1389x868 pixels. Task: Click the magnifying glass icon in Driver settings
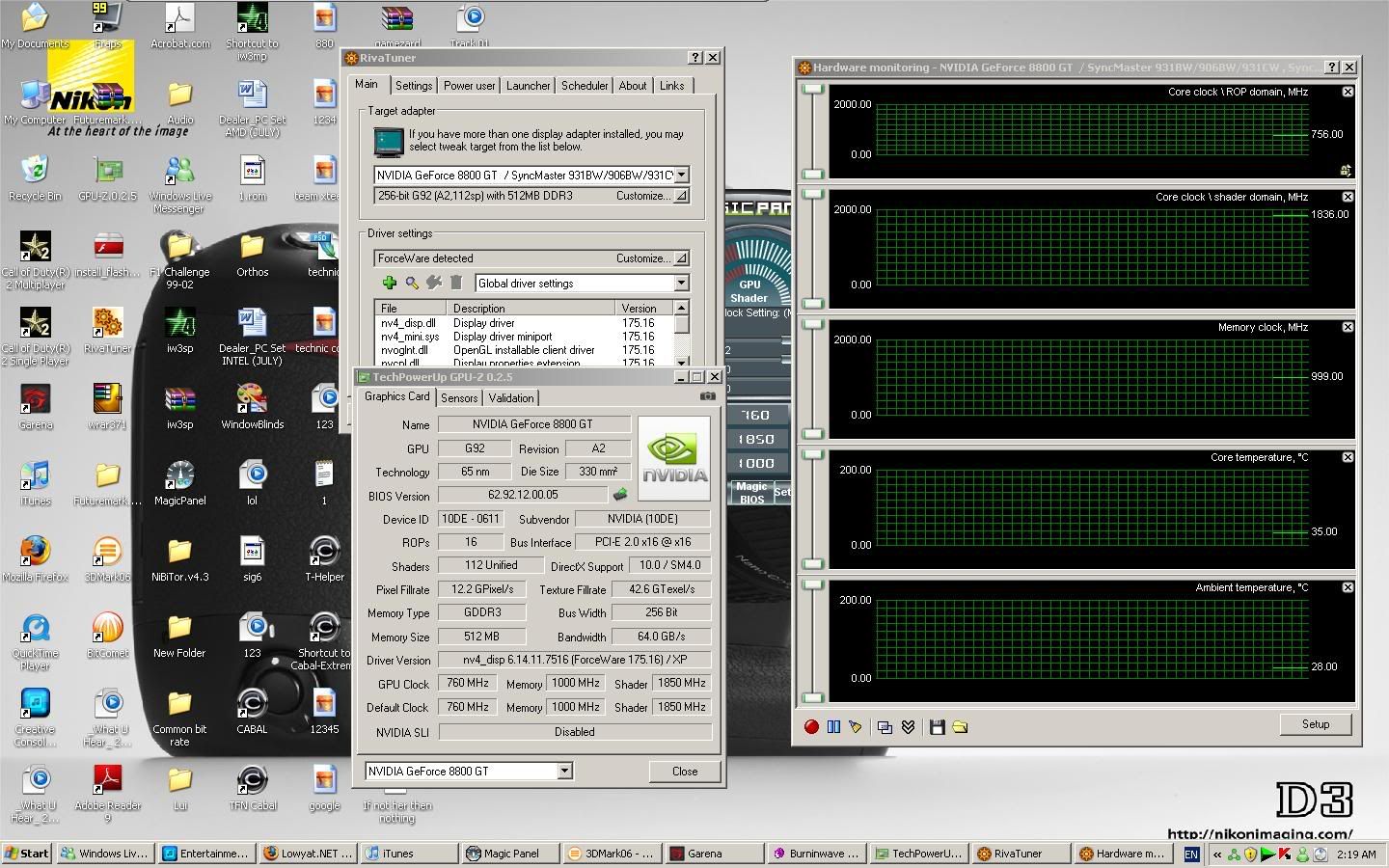(412, 283)
